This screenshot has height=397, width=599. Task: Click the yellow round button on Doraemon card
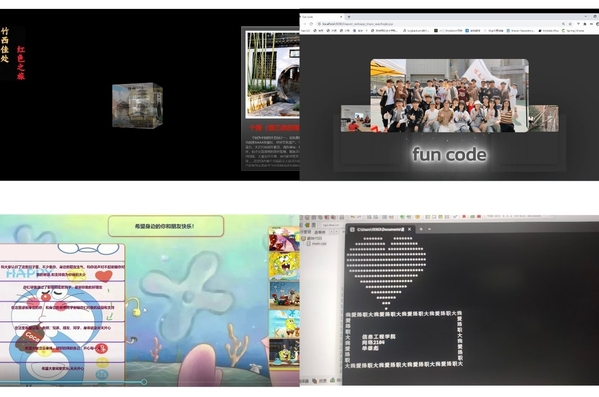click(102, 362)
